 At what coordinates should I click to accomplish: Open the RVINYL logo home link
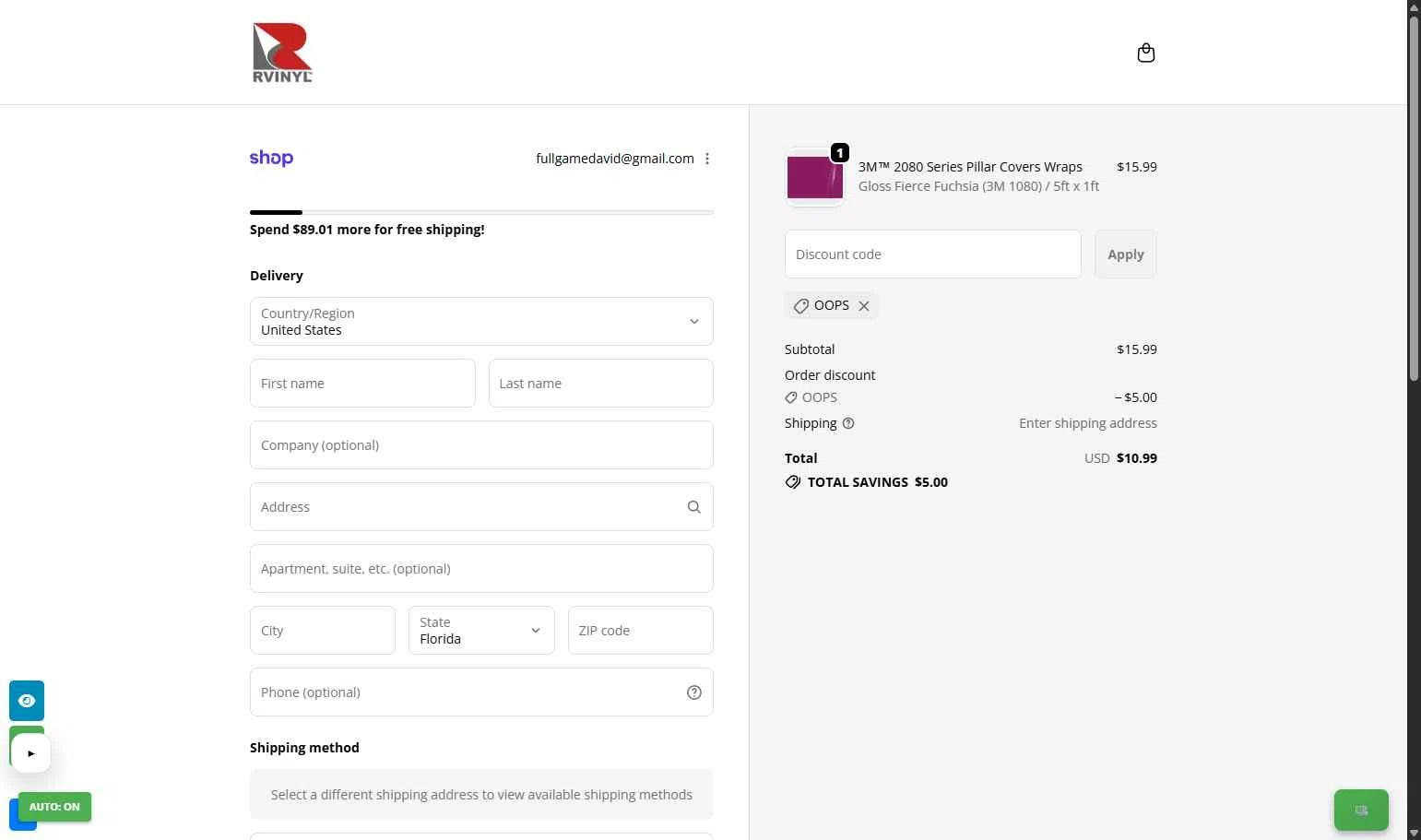coord(282,53)
